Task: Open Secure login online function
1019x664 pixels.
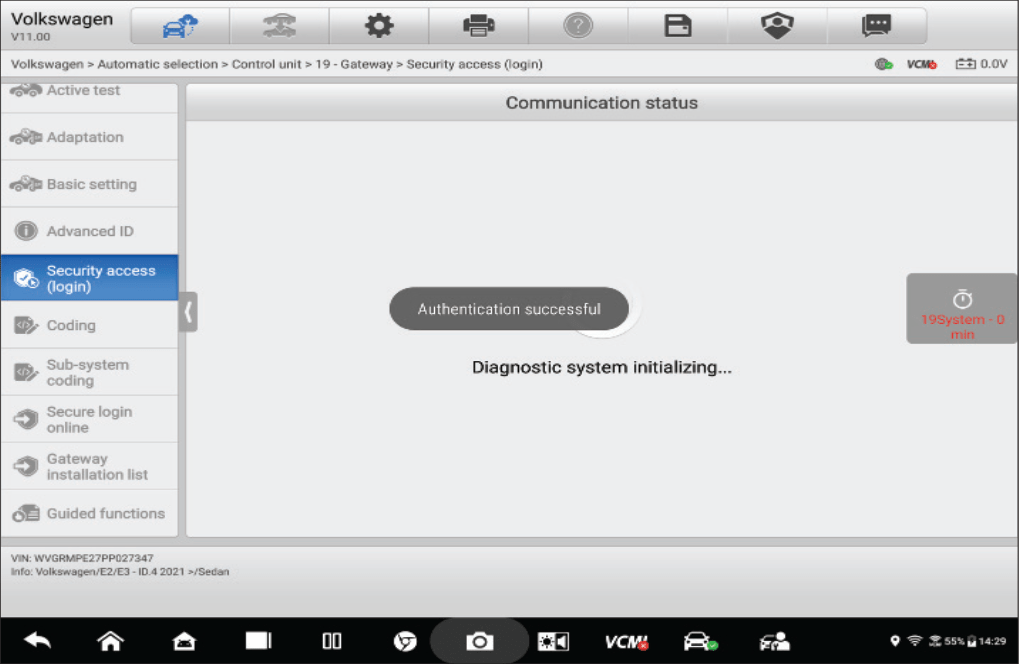Action: pos(89,419)
